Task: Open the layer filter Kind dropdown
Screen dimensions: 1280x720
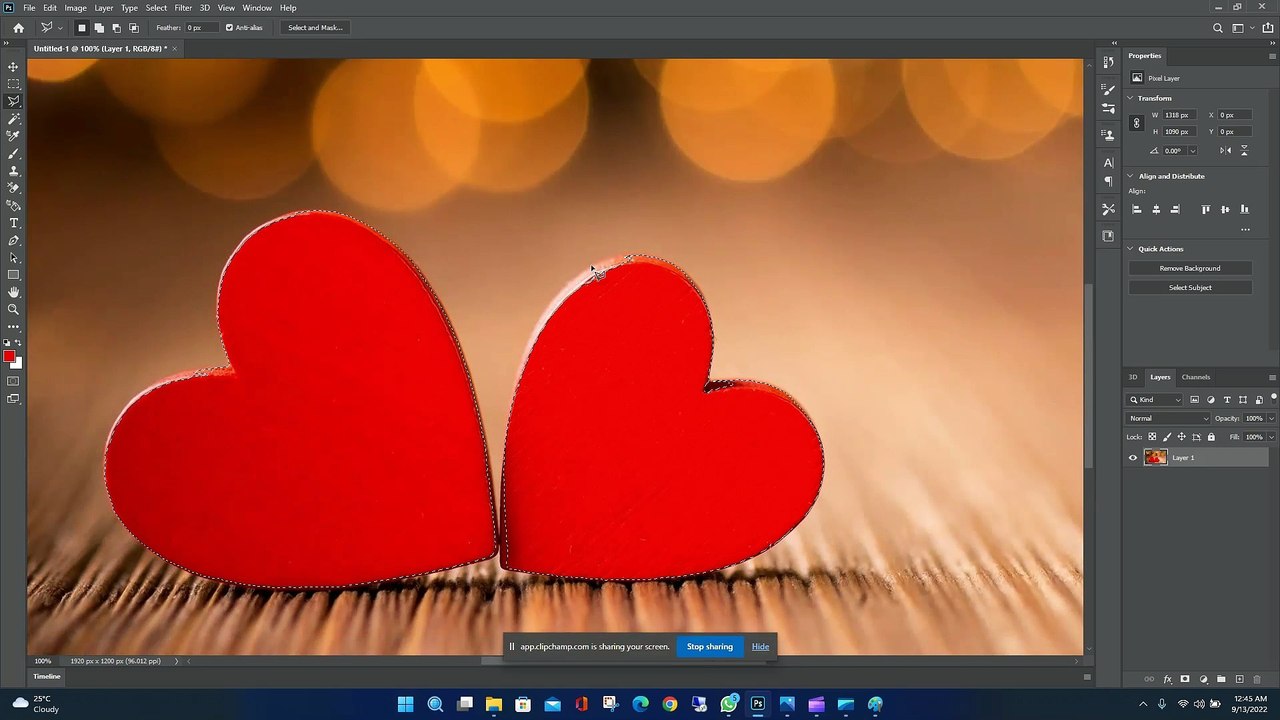Action: (1155, 400)
